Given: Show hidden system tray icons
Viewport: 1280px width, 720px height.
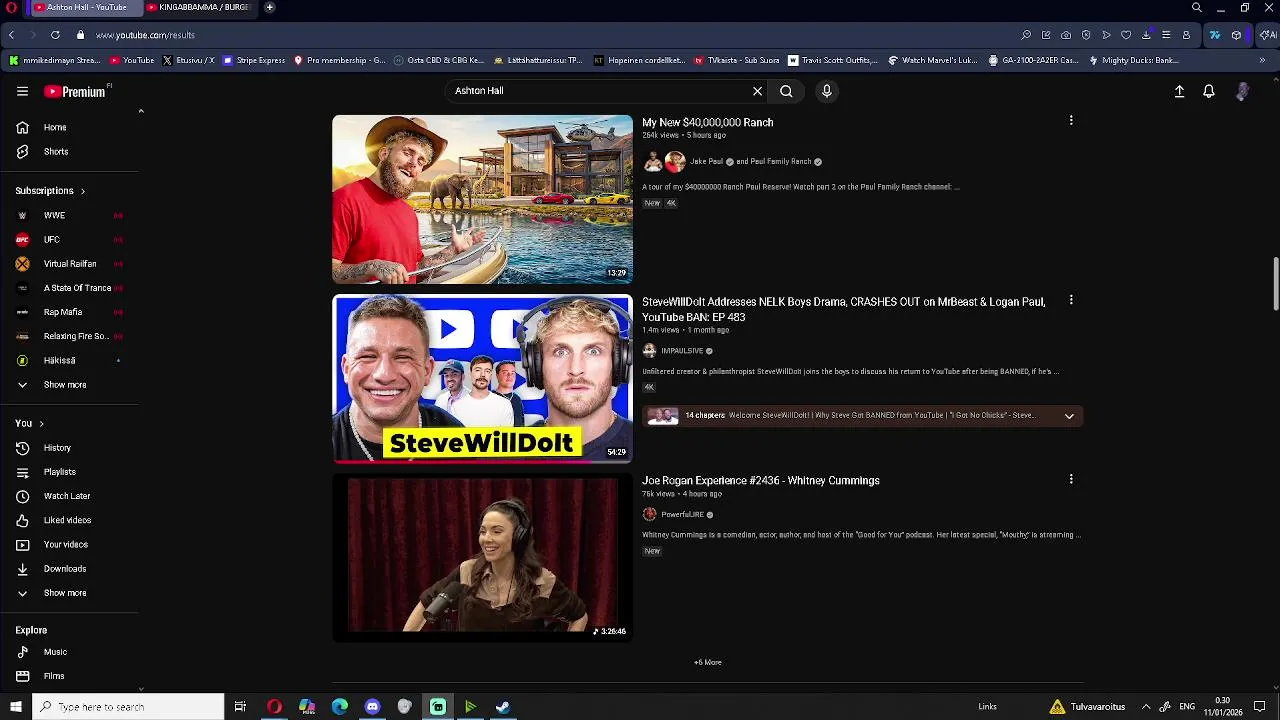Looking at the screenshot, I should click(1146, 707).
